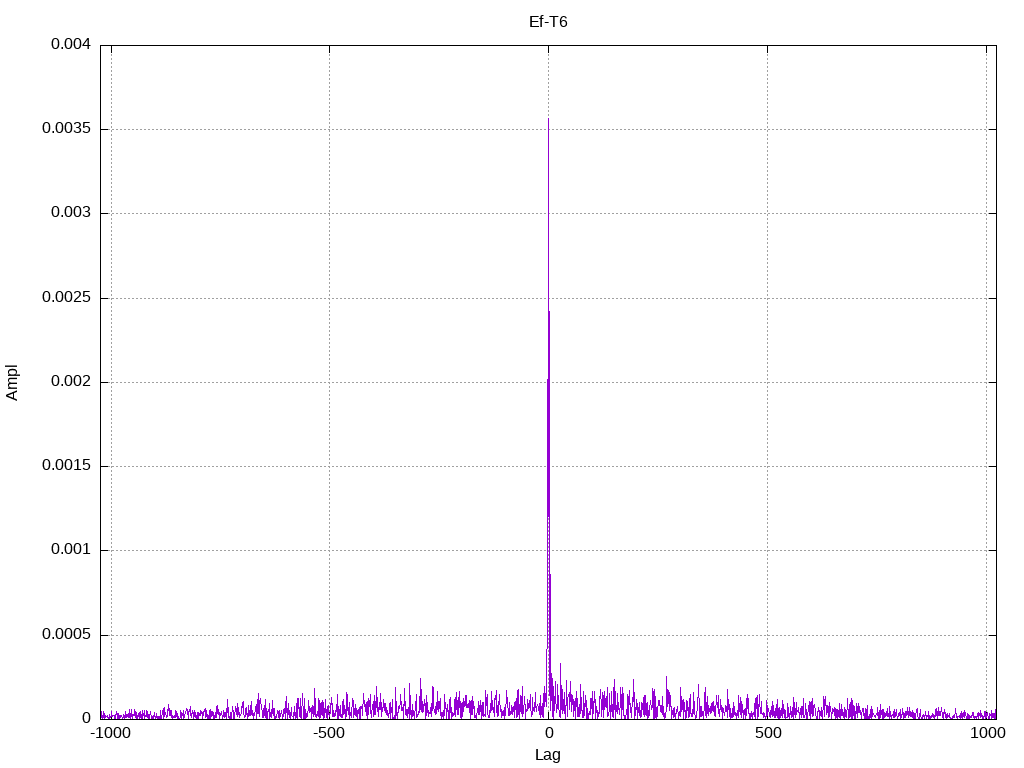The image size is (1024, 768).
Task: Click the y-axis tick label 0.002
Action: 71,381
